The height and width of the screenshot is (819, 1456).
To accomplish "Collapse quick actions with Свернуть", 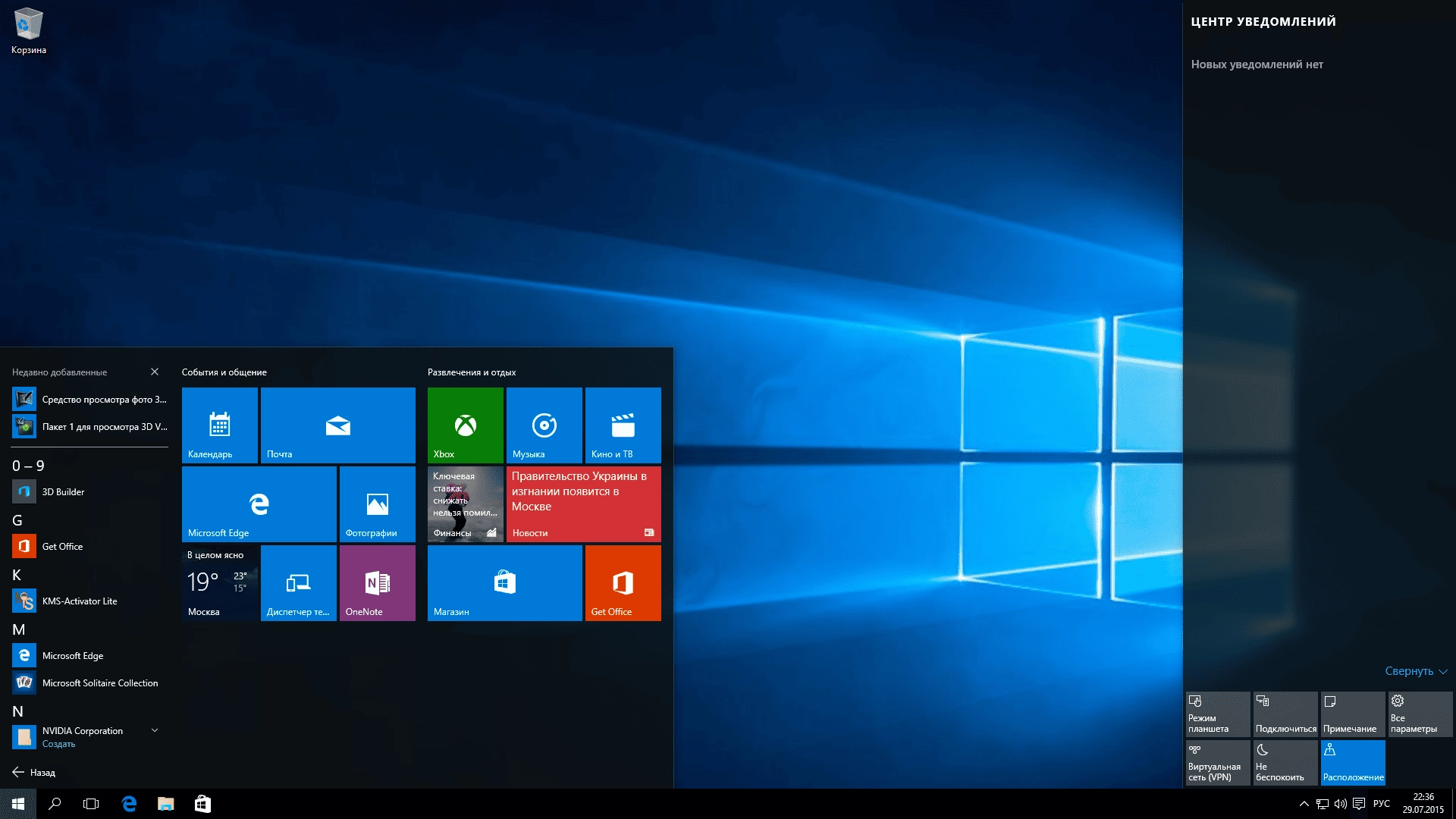I will click(1417, 671).
